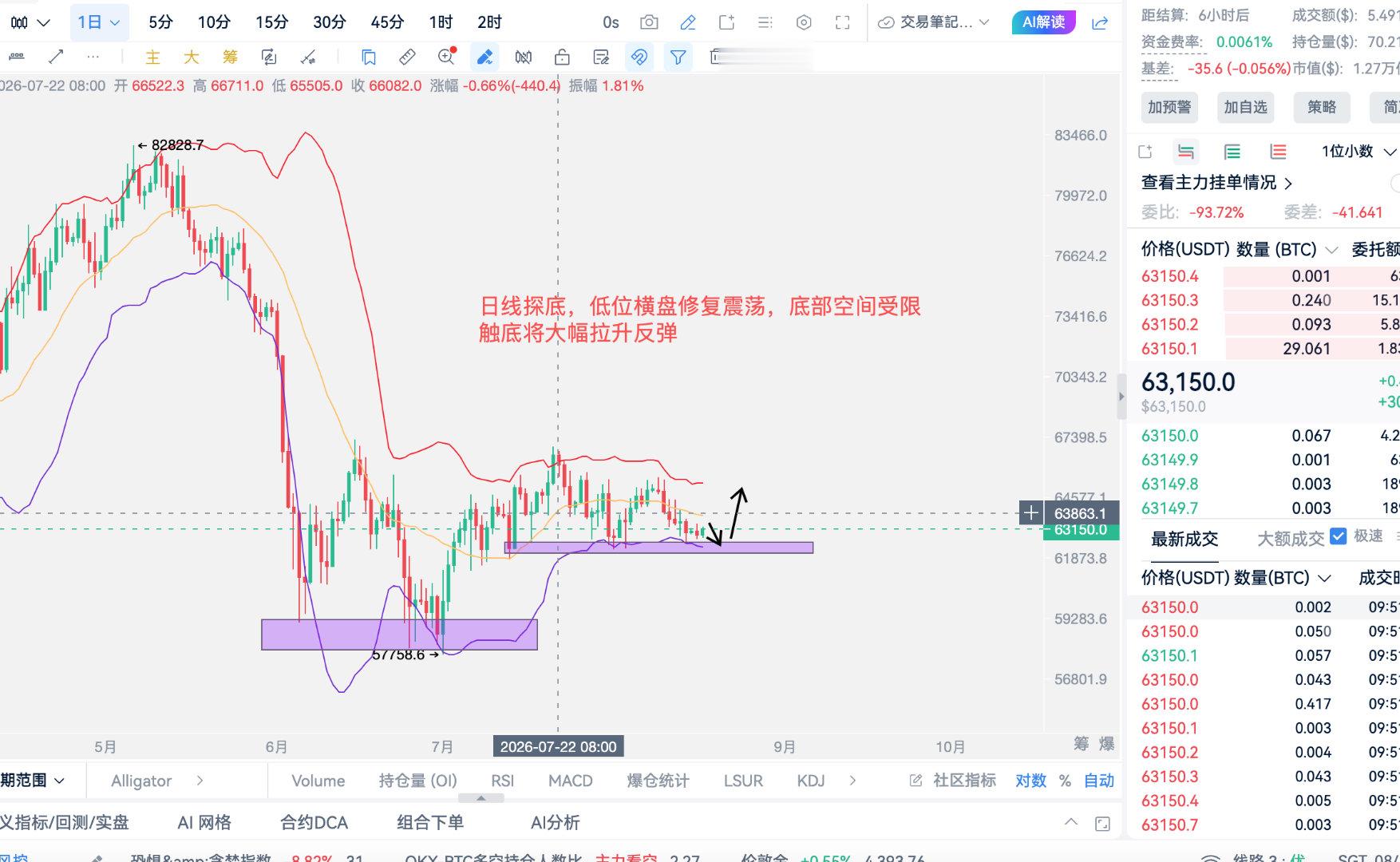Open 社区指标 community indicators
This screenshot has height=862, width=1400.
point(952,781)
